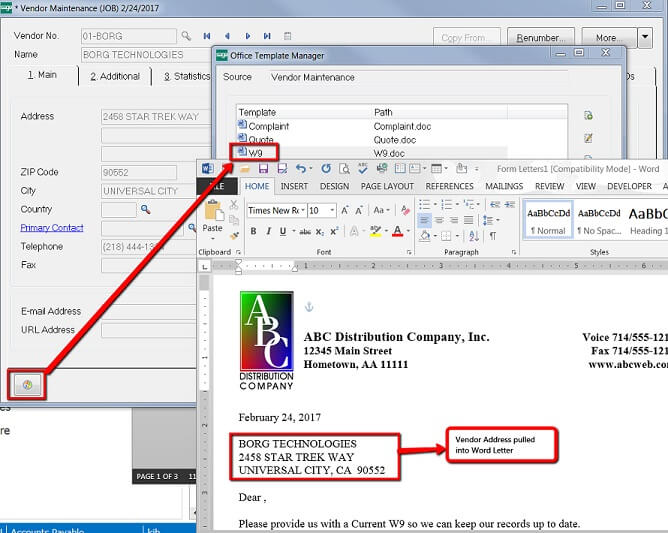Image resolution: width=668 pixels, height=533 pixels.
Task: Follow the Primary Contact link
Action: [52, 228]
